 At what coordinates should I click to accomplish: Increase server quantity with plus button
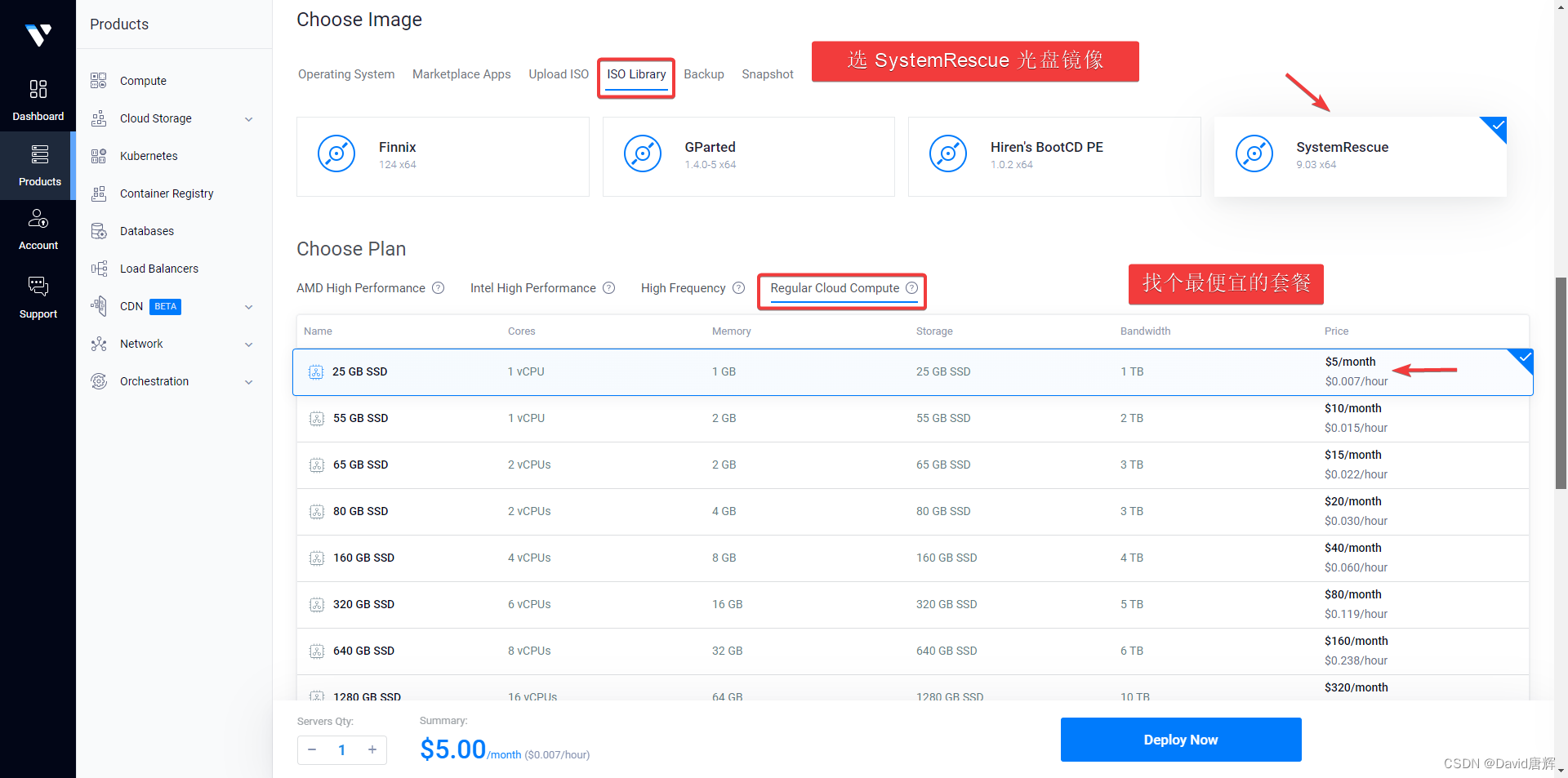[372, 749]
